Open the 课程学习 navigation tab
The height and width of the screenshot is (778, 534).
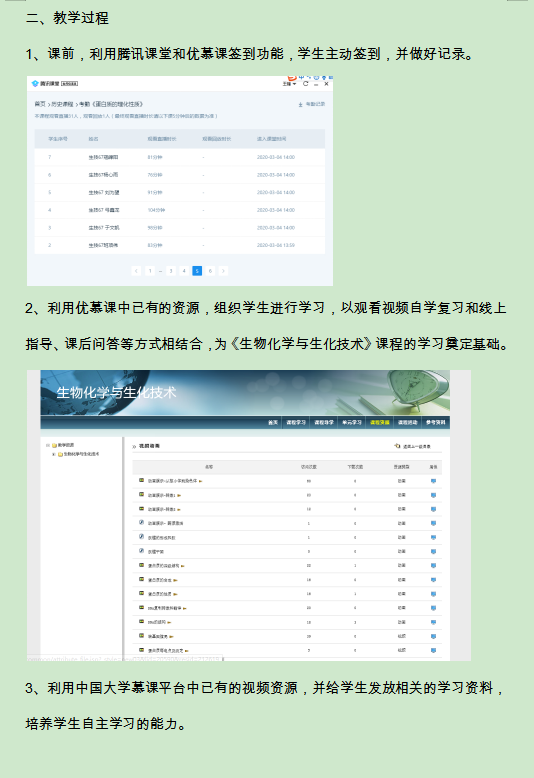coord(296,422)
